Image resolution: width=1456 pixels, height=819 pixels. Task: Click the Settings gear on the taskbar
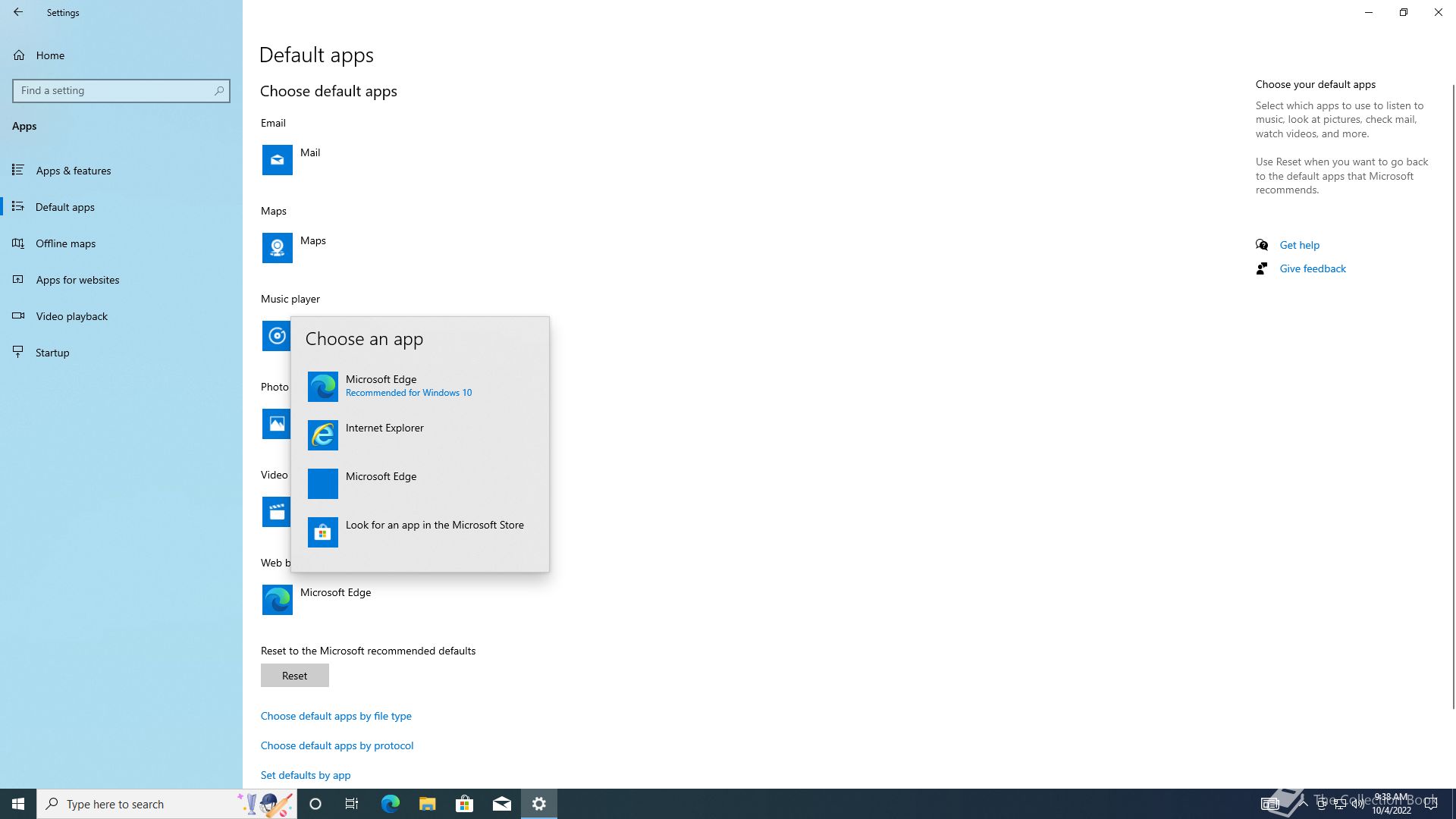[x=539, y=804]
